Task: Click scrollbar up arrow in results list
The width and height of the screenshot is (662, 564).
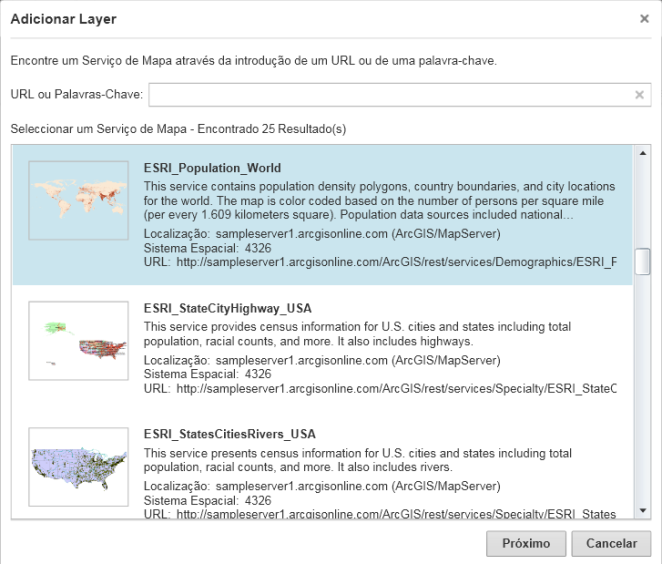Action: (643, 153)
